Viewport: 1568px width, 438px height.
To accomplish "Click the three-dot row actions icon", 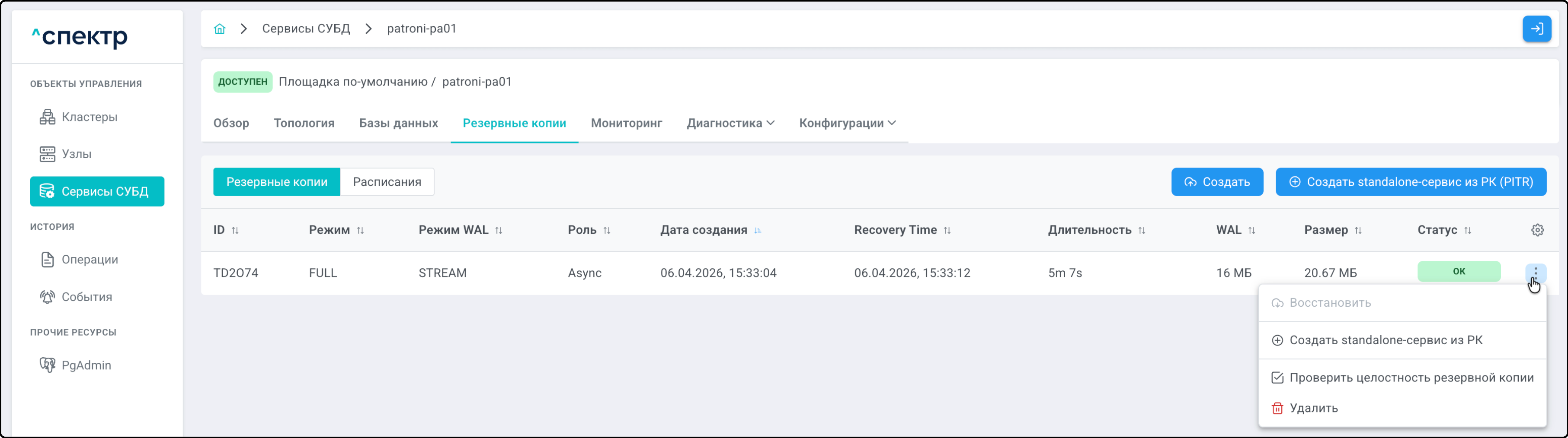I will coord(1535,272).
